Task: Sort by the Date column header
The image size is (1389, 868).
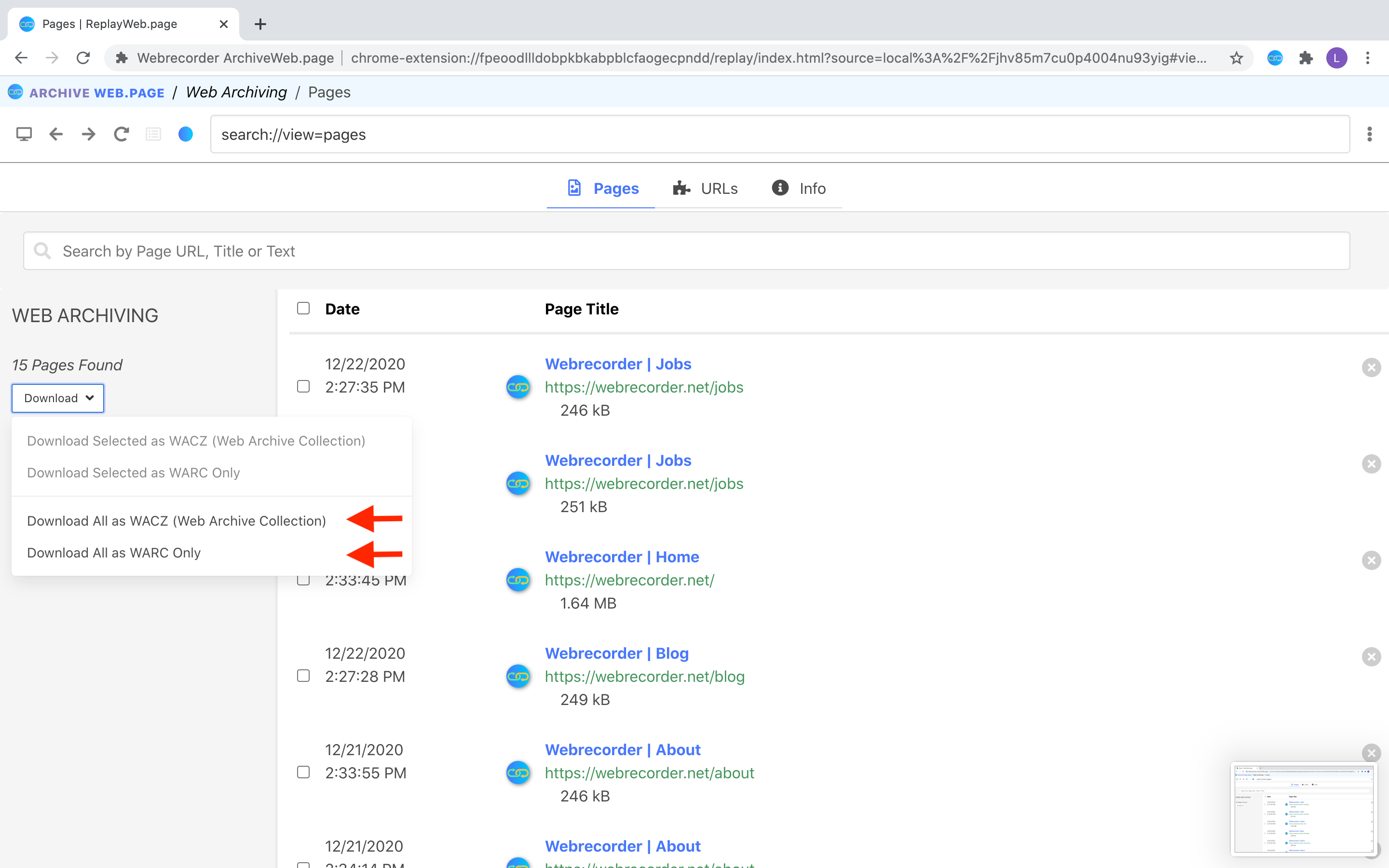Action: (342, 309)
